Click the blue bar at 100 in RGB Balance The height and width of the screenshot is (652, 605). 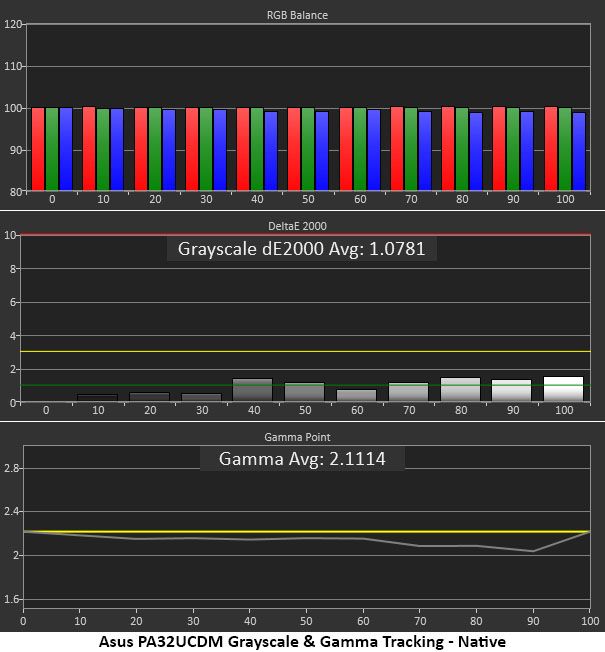579,152
